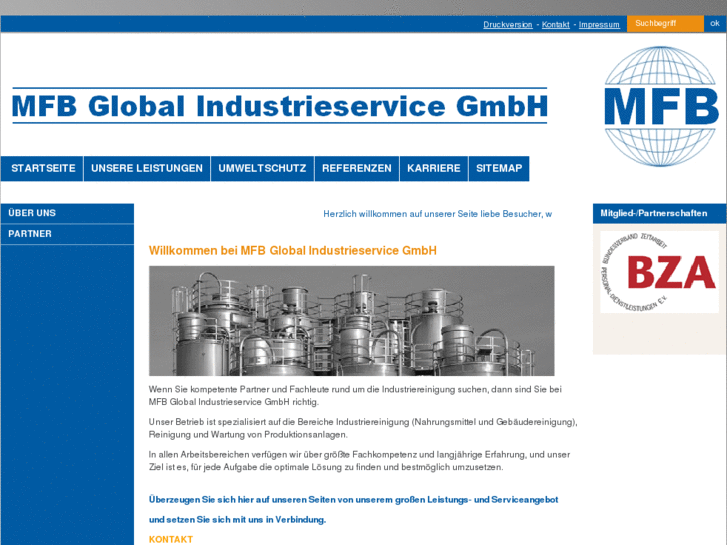Open the Unsere Leistungen menu
This screenshot has width=727, height=545.
tap(147, 168)
